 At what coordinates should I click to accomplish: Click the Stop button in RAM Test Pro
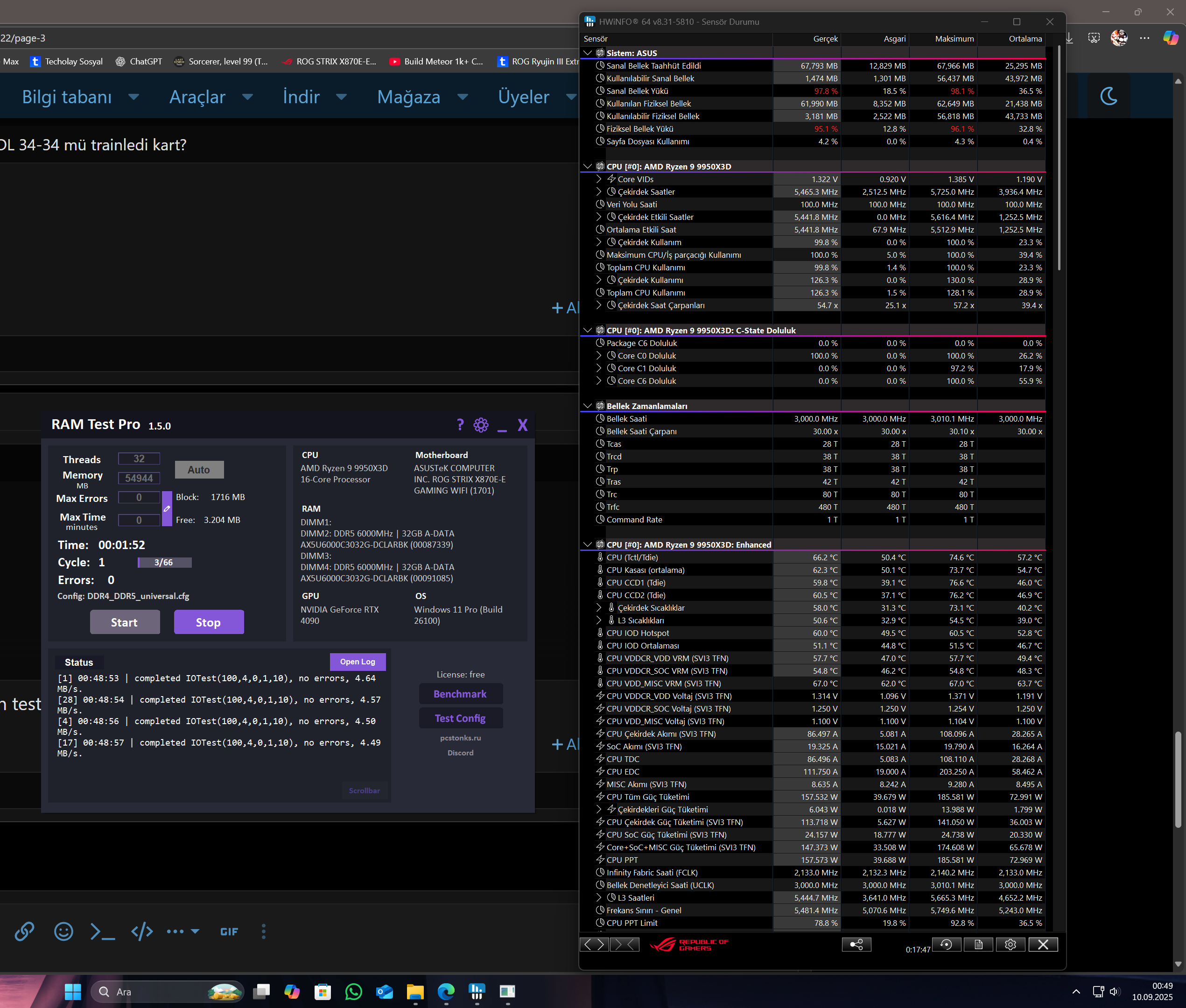coord(209,622)
